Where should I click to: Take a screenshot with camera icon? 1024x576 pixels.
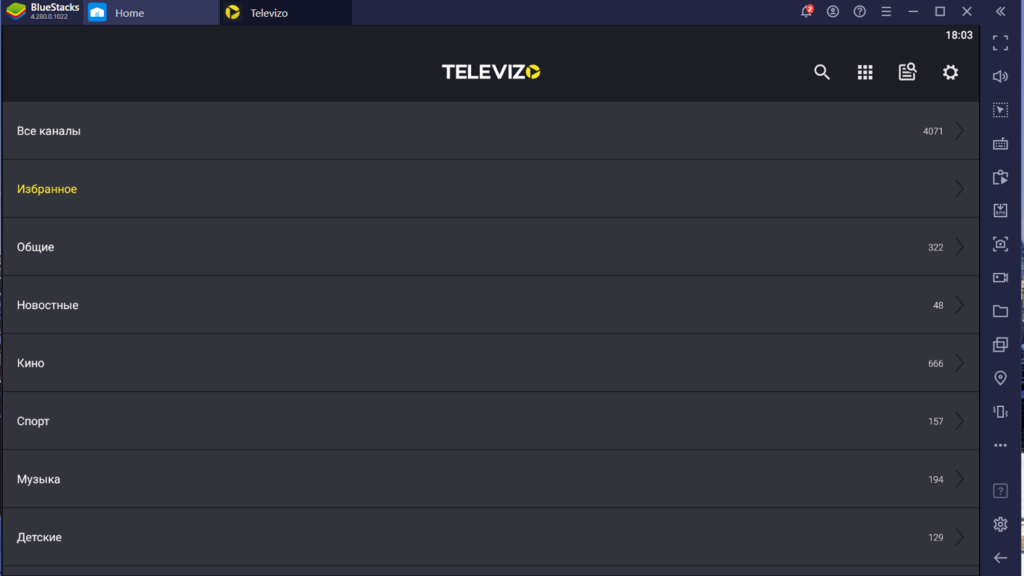pos(1000,244)
